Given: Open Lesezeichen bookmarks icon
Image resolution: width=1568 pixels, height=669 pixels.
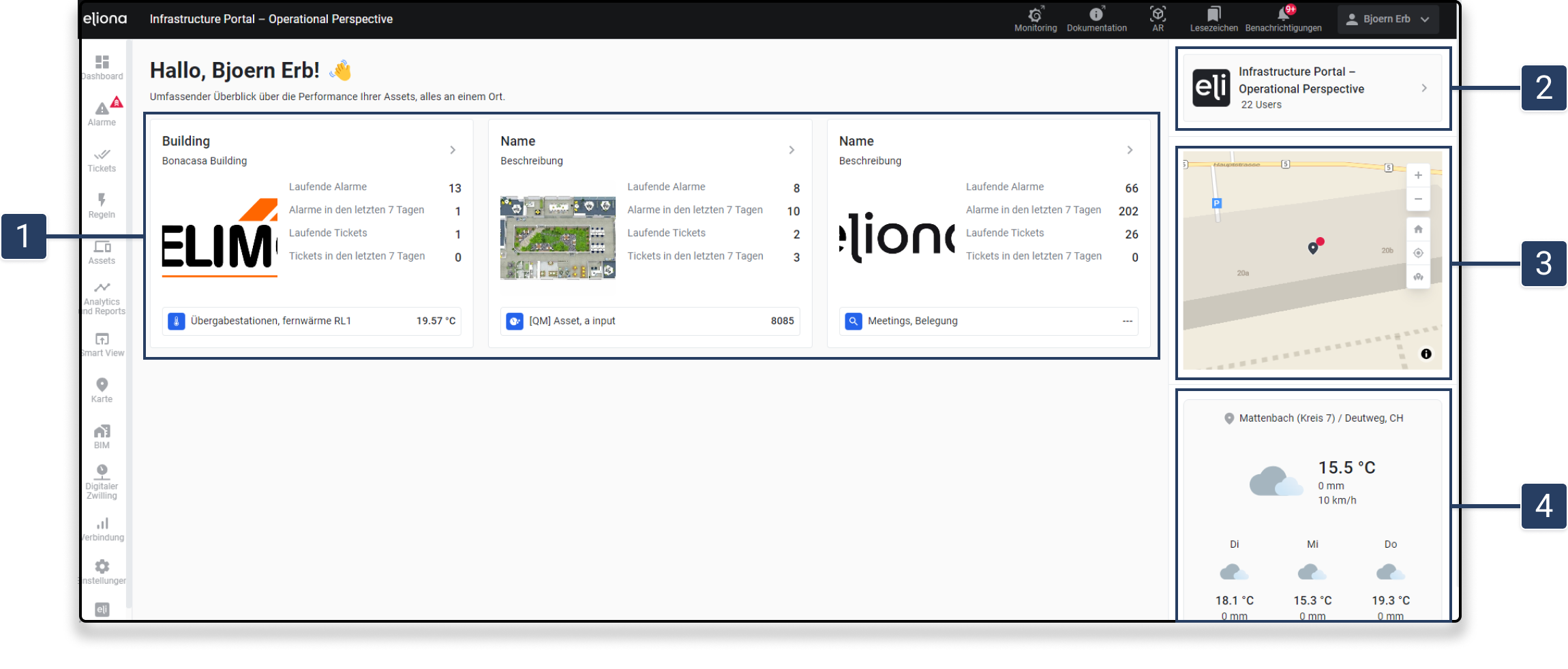Looking at the screenshot, I should click(1213, 18).
